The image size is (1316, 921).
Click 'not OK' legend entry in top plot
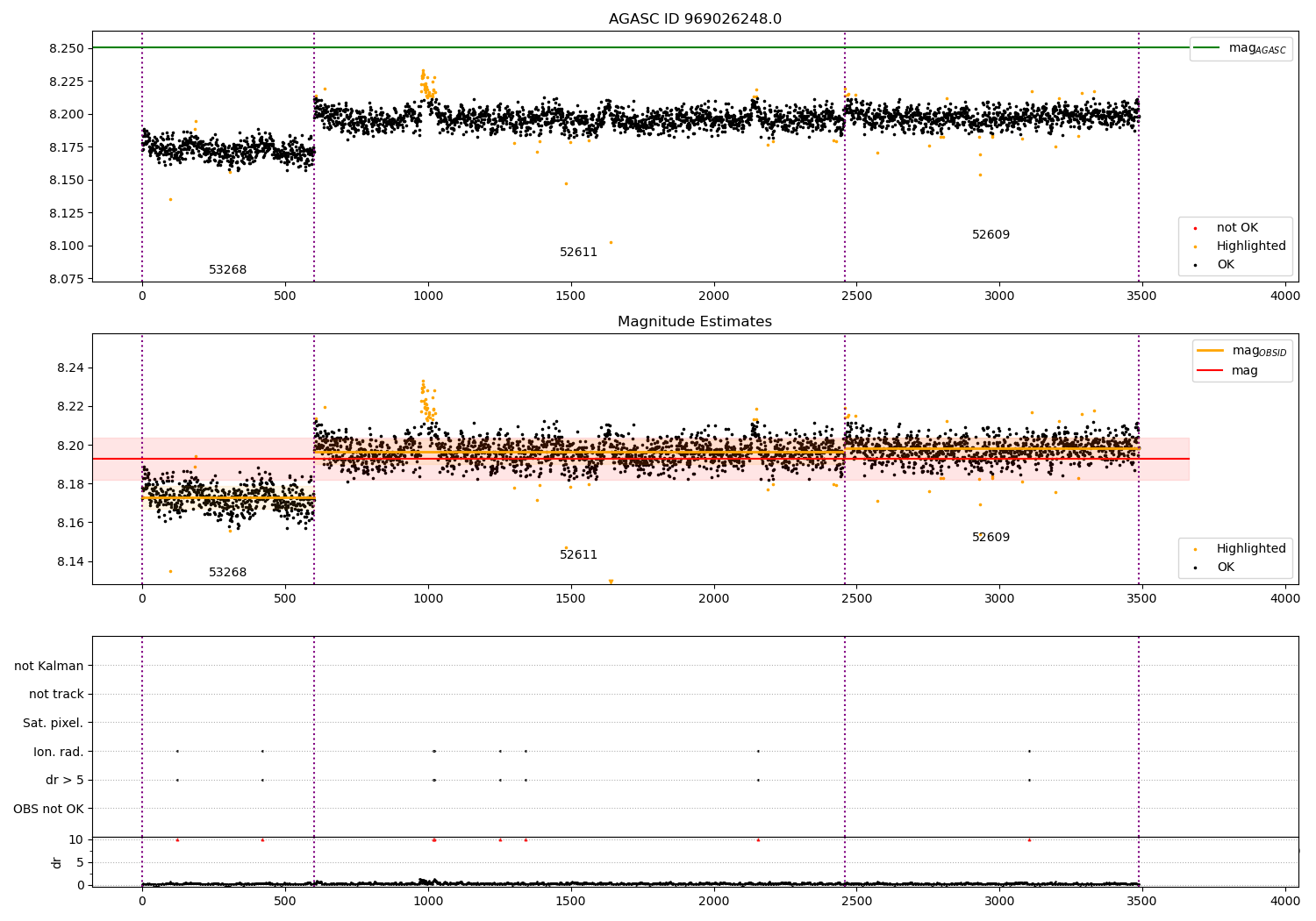[1236, 228]
